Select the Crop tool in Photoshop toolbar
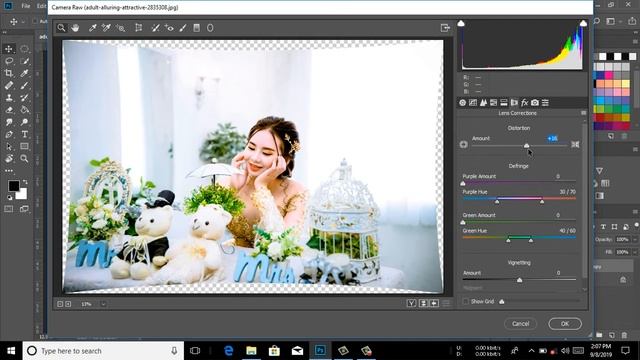This screenshot has width=640, height=360. (9, 73)
